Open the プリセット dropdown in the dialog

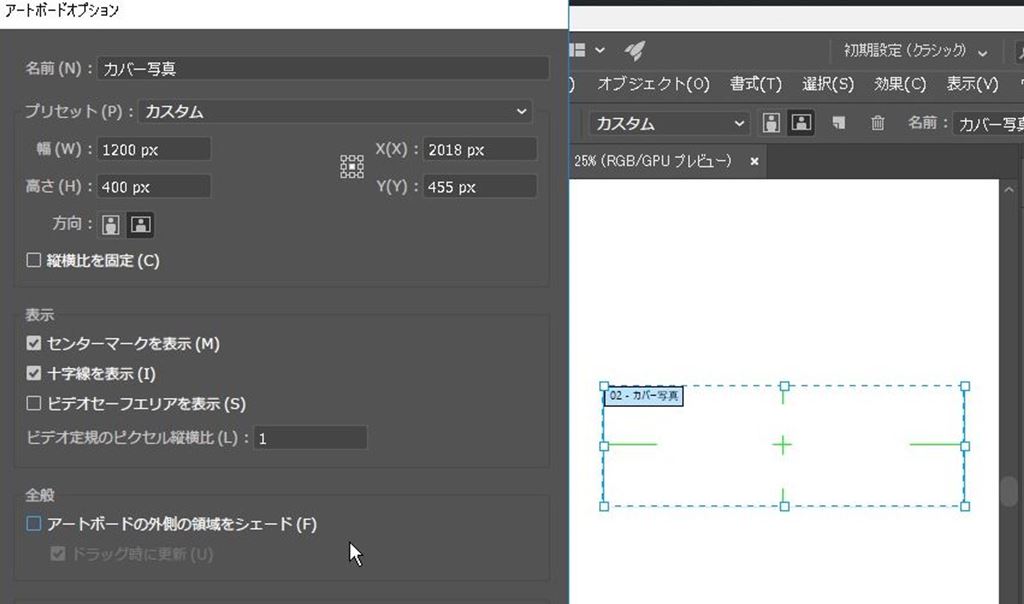(x=335, y=112)
